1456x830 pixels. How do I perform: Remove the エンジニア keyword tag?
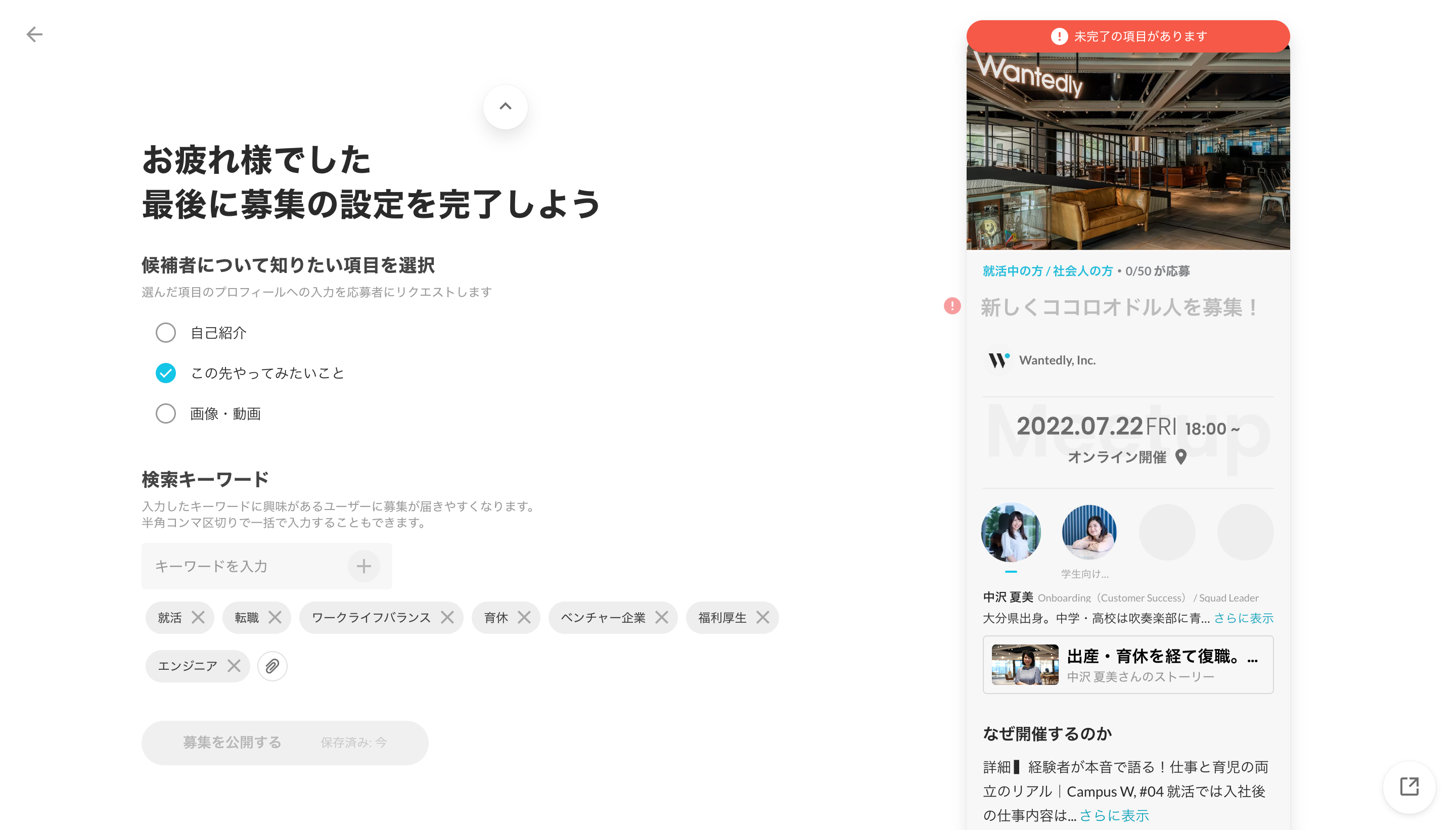[x=234, y=666]
